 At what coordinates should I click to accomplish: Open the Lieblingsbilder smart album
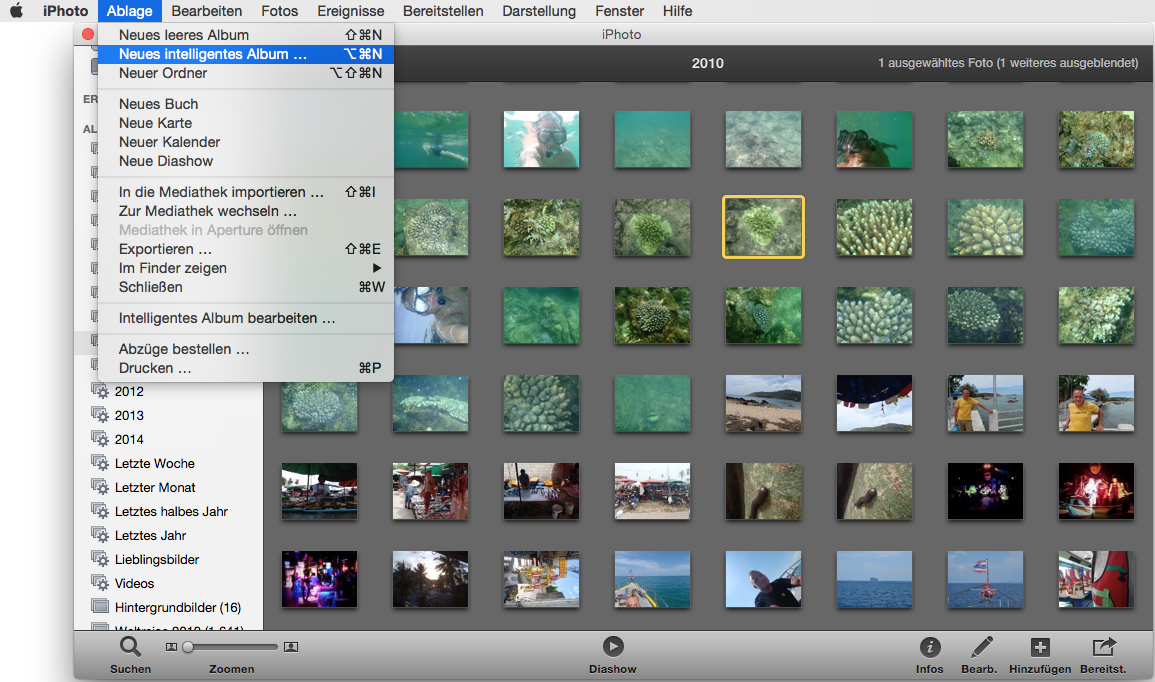click(x=156, y=559)
